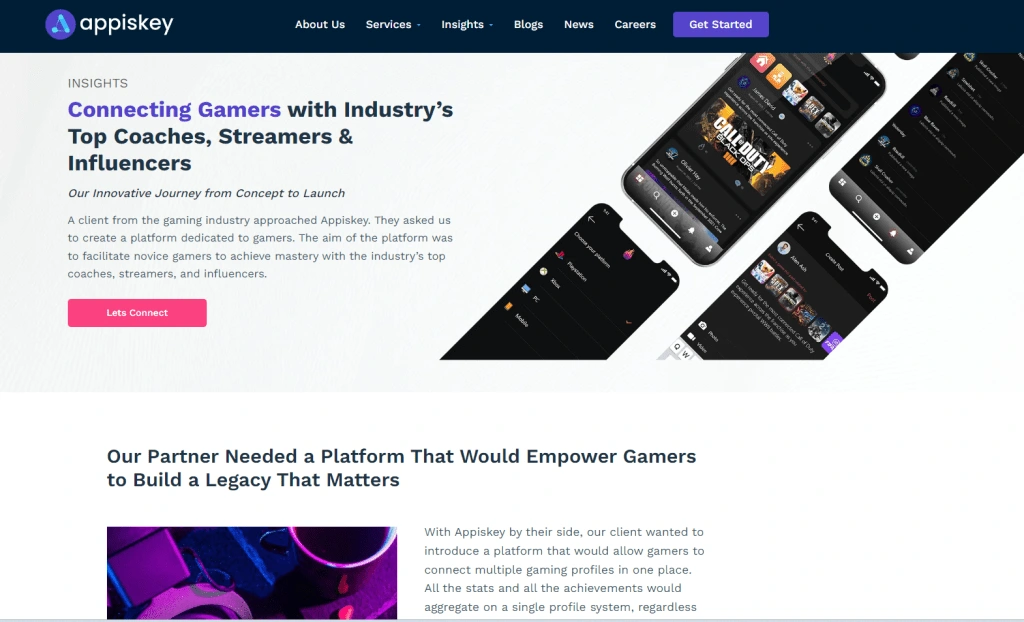Expand the Insights dropdown menu

[467, 24]
